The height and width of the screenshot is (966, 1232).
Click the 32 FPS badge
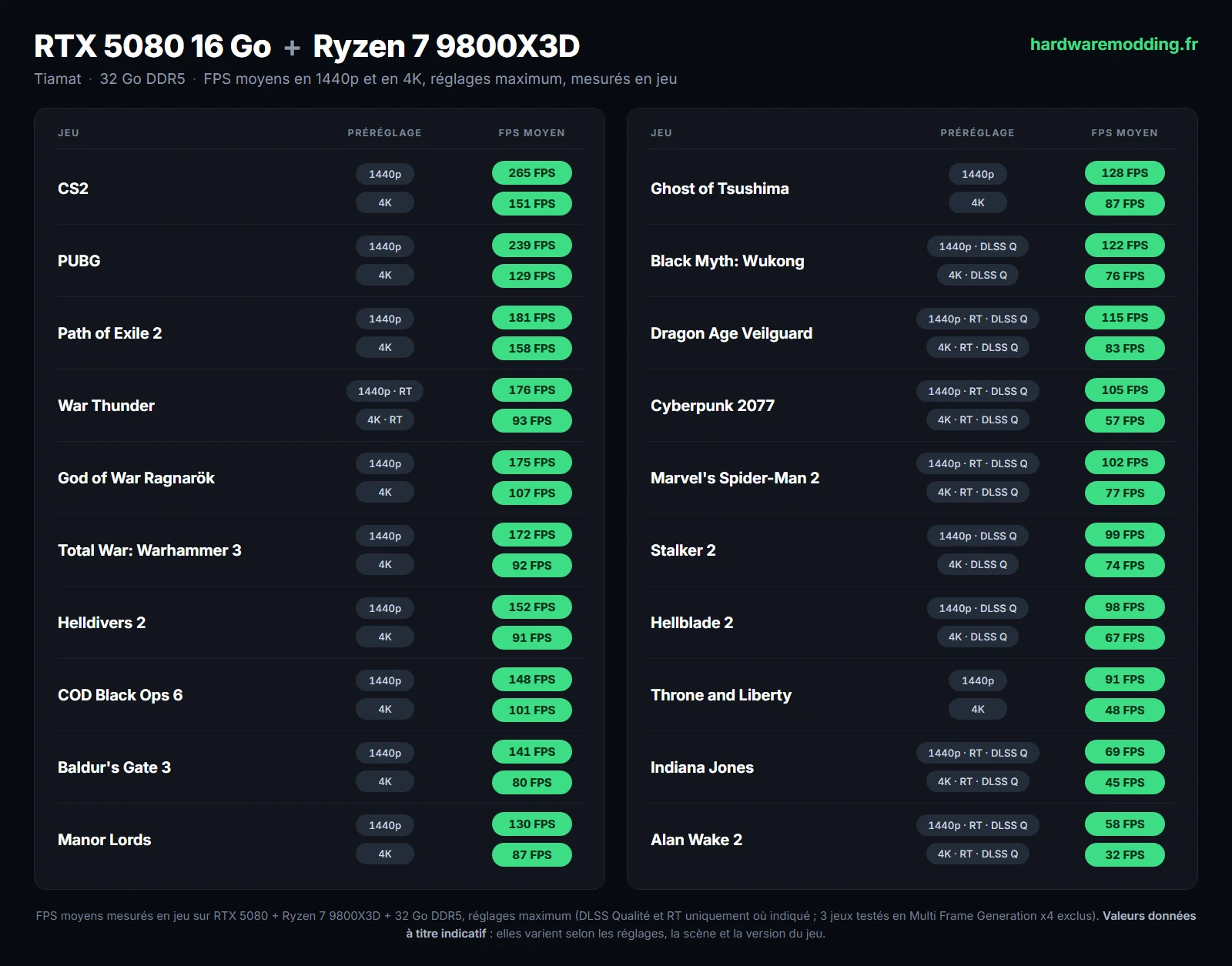coord(1125,855)
